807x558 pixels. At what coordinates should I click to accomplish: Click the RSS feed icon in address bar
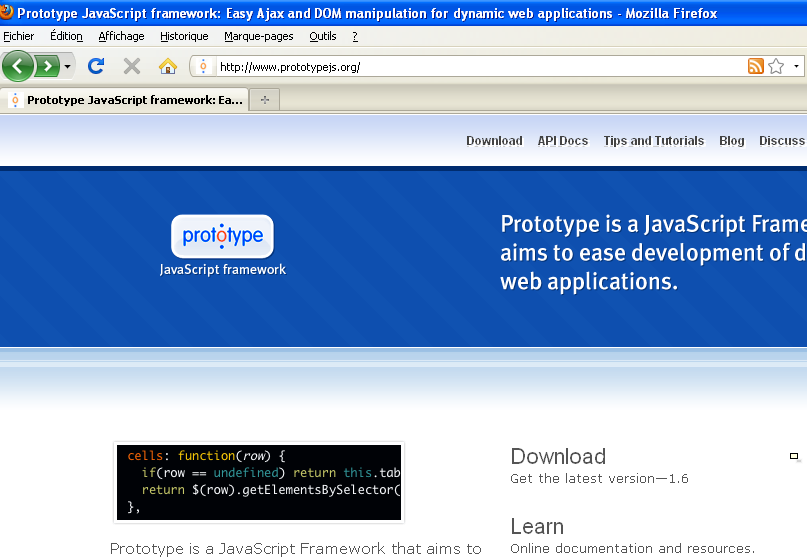click(756, 67)
